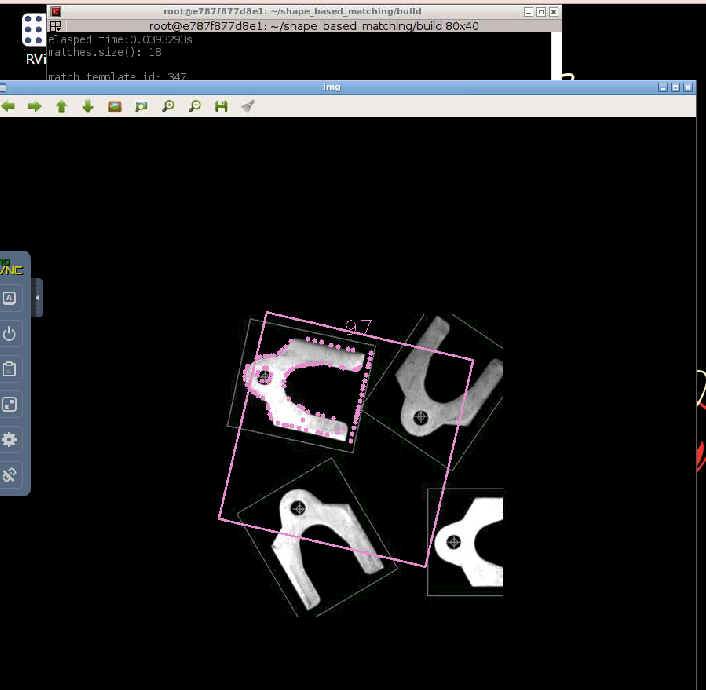Fit image to window icon
The height and width of the screenshot is (690, 706).
click(141, 106)
